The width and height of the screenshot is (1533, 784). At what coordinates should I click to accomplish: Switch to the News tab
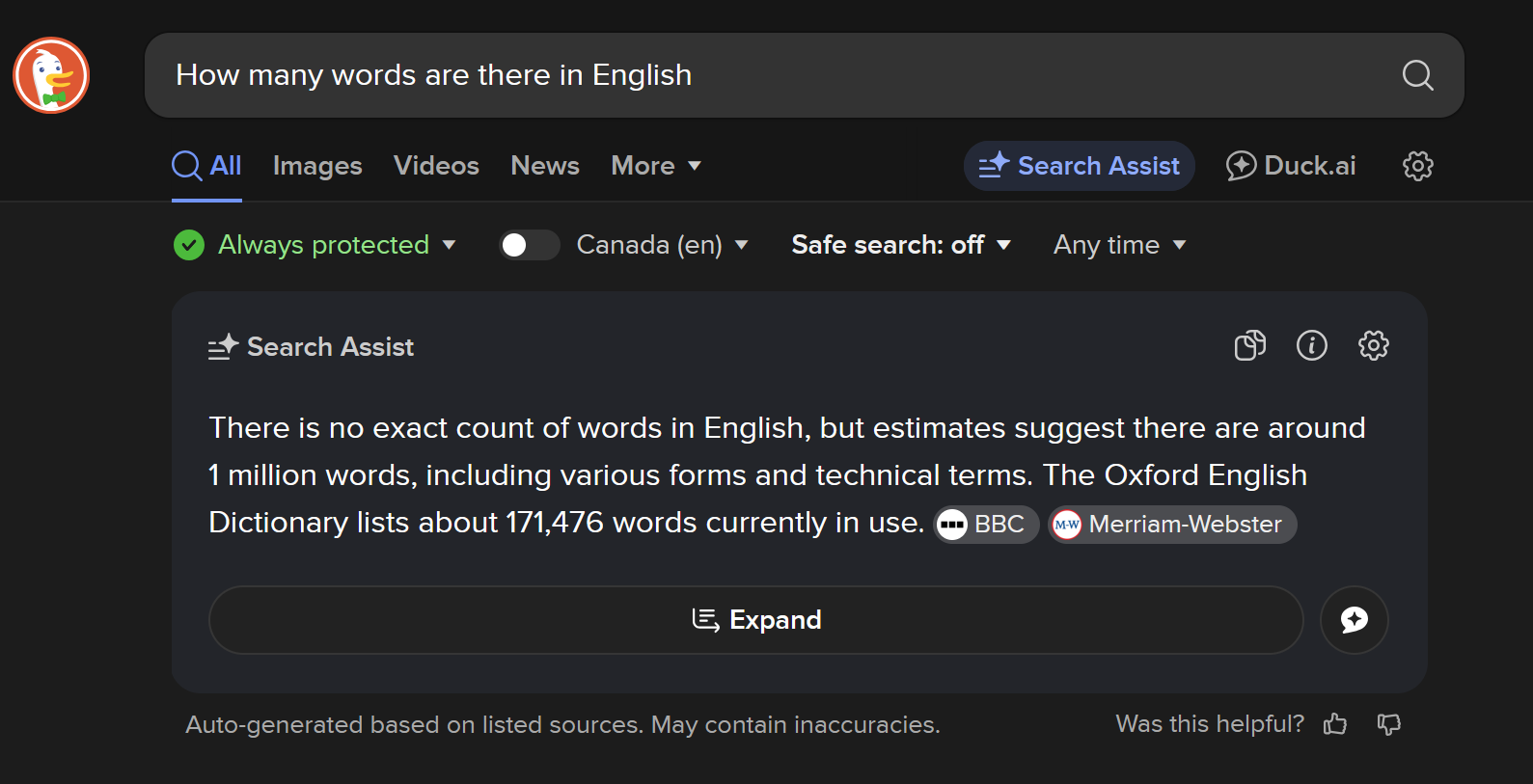[x=545, y=166]
